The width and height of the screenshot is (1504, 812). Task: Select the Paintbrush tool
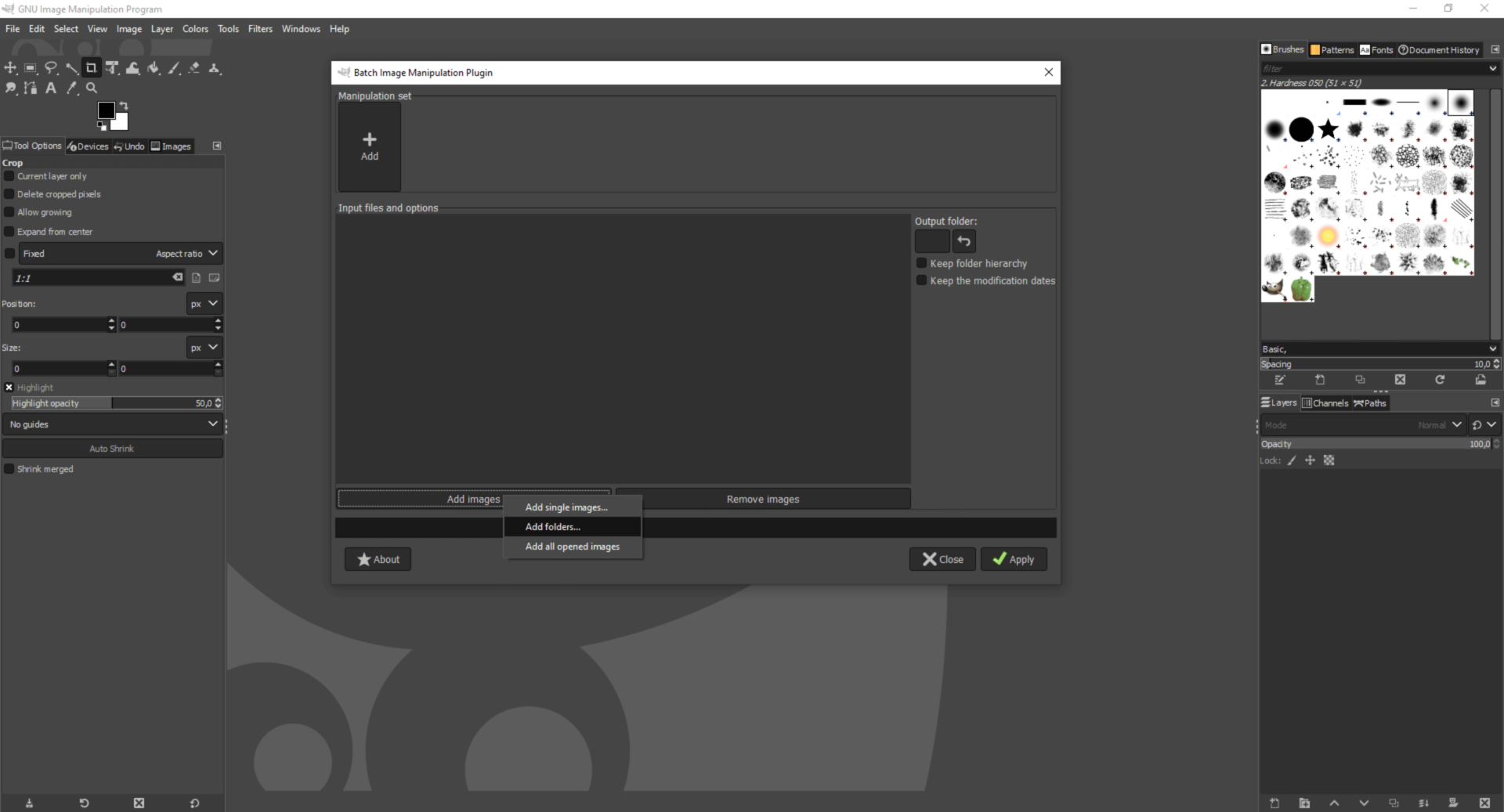click(x=174, y=68)
